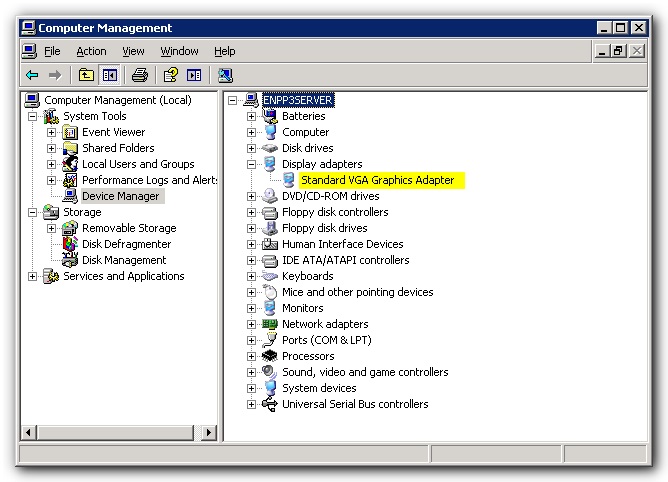Click Universal Serial Bus controllers icon
The image size is (668, 482).
click(x=269, y=404)
